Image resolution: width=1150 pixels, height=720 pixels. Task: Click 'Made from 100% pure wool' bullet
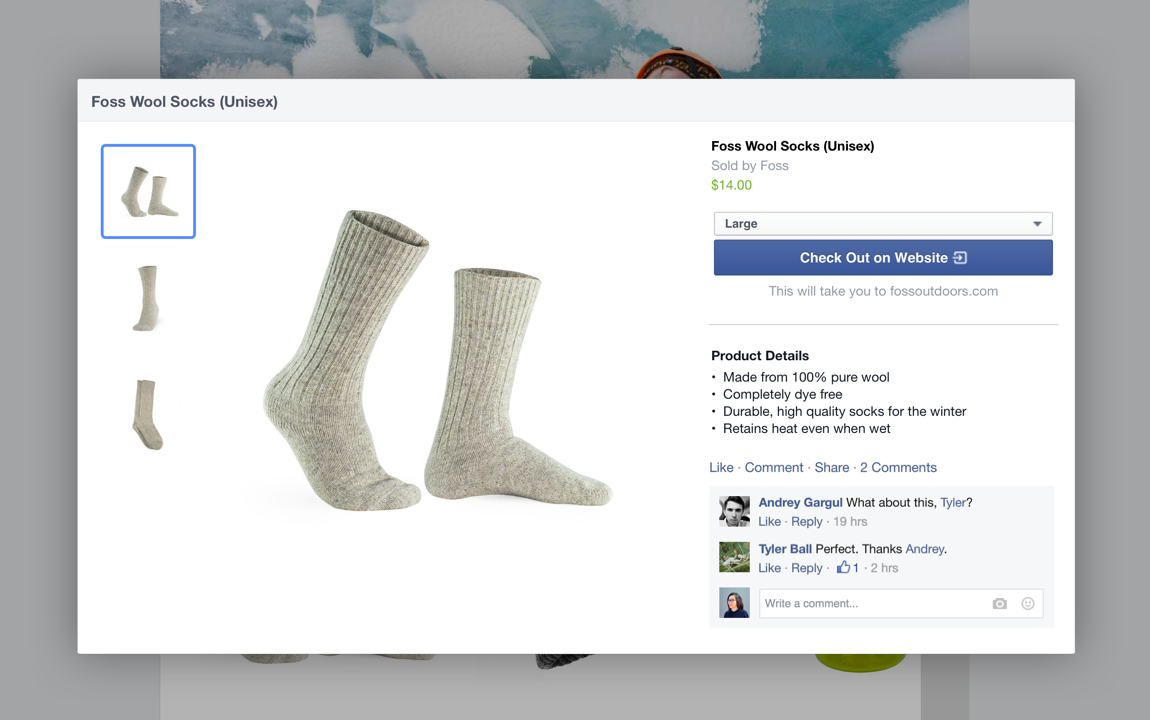click(806, 377)
